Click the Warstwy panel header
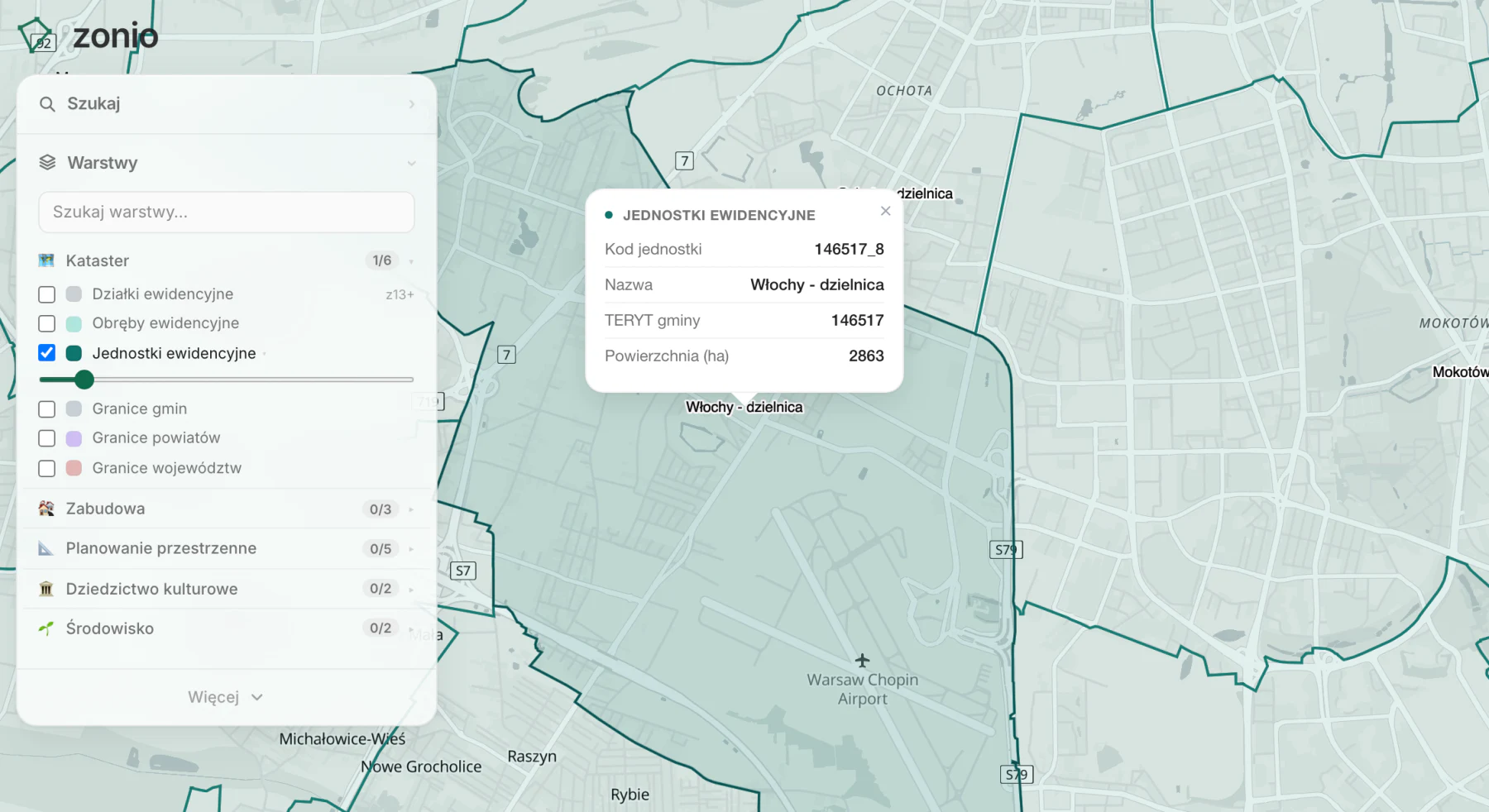1489x812 pixels. coord(226,163)
